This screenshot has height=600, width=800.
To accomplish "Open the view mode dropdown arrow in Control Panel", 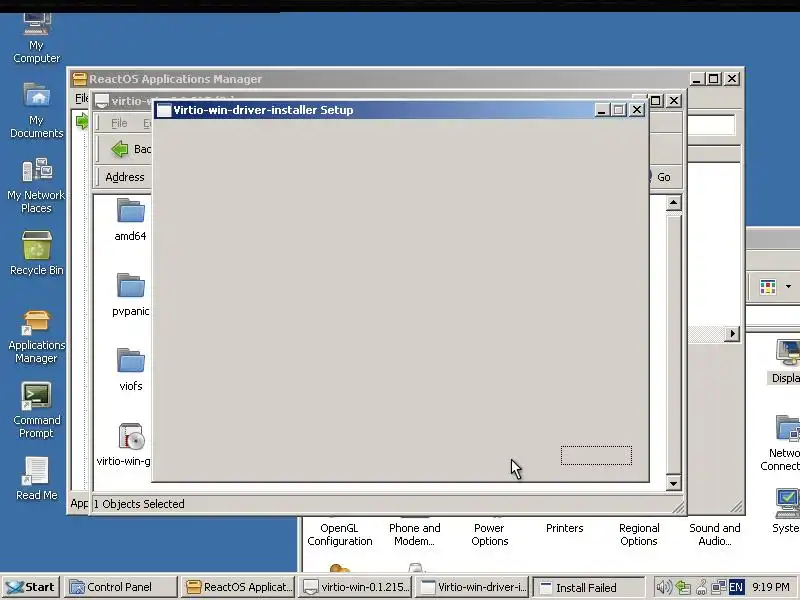I will [x=788, y=286].
